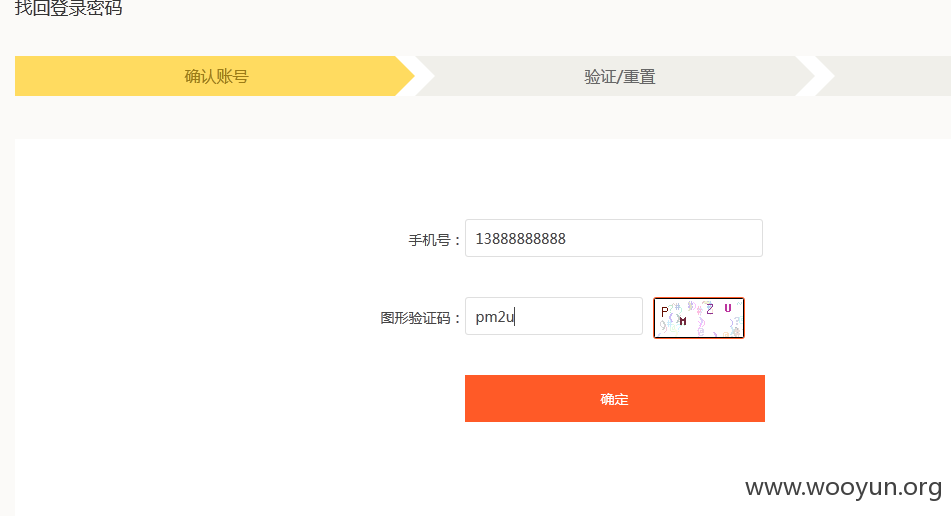Click the letter M in the captcha image
The image size is (951, 516).
click(x=683, y=321)
